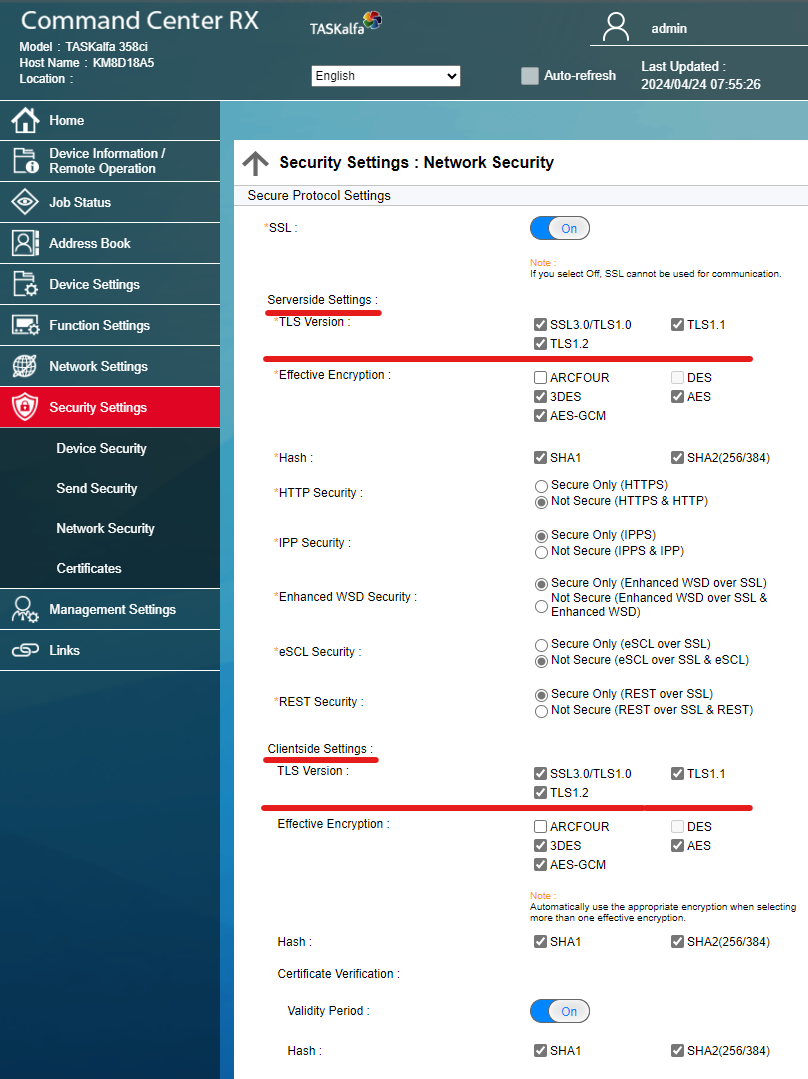Image resolution: width=808 pixels, height=1079 pixels.
Task: Select Secure Only (HTTPS) radio button
Action: click(x=541, y=486)
